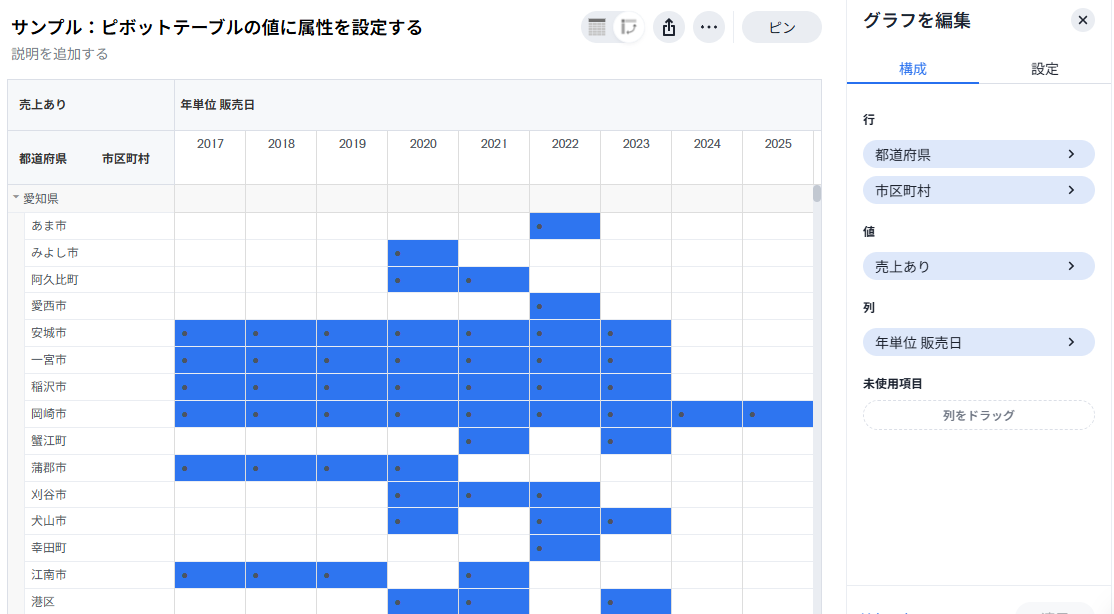Select the 岡崎市 row label

click(48, 414)
